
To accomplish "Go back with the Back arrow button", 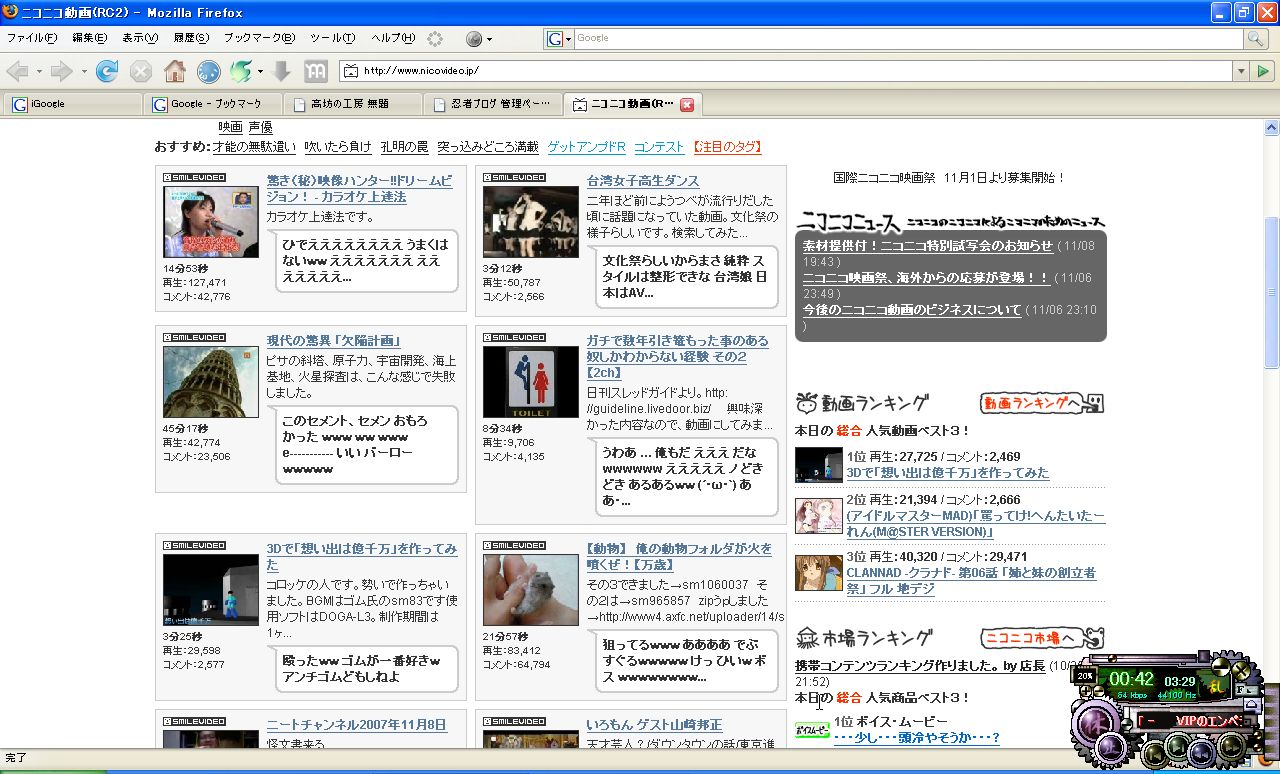I will coord(17,71).
